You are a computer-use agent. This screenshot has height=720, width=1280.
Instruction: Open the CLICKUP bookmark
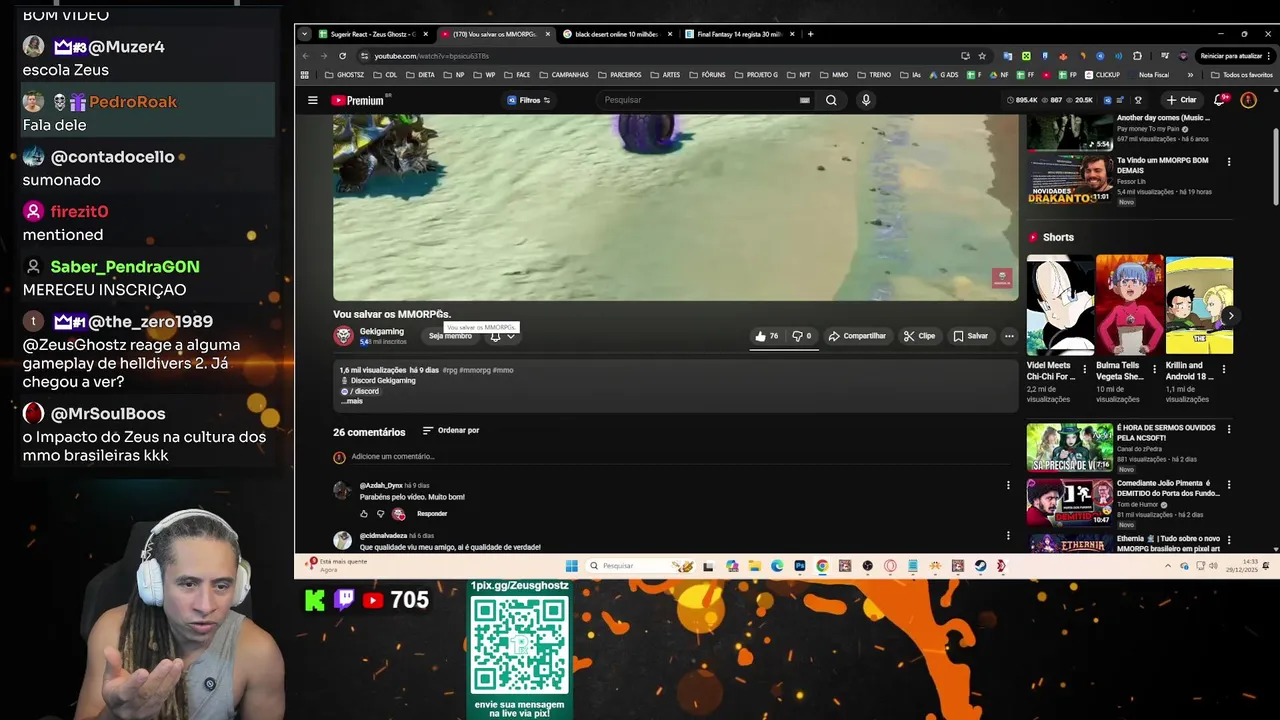pyautogui.click(x=1102, y=75)
